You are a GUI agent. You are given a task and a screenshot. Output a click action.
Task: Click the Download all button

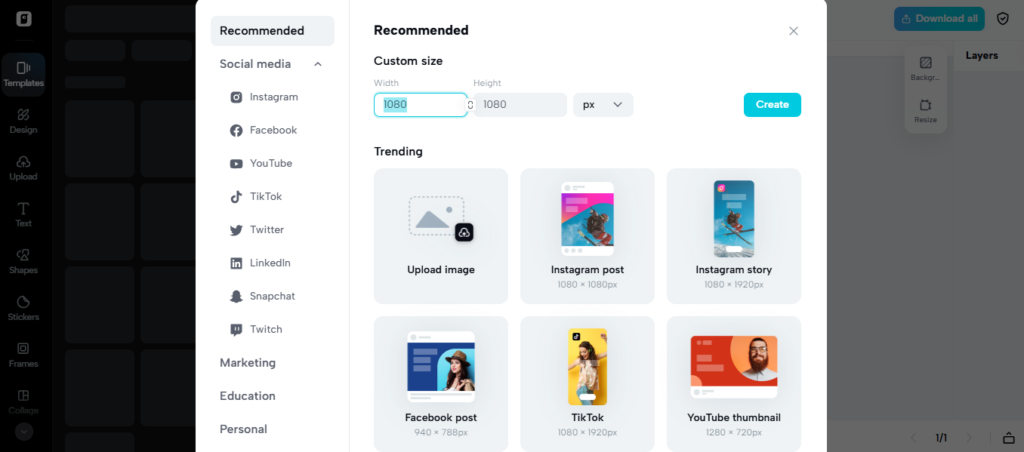[x=939, y=19]
